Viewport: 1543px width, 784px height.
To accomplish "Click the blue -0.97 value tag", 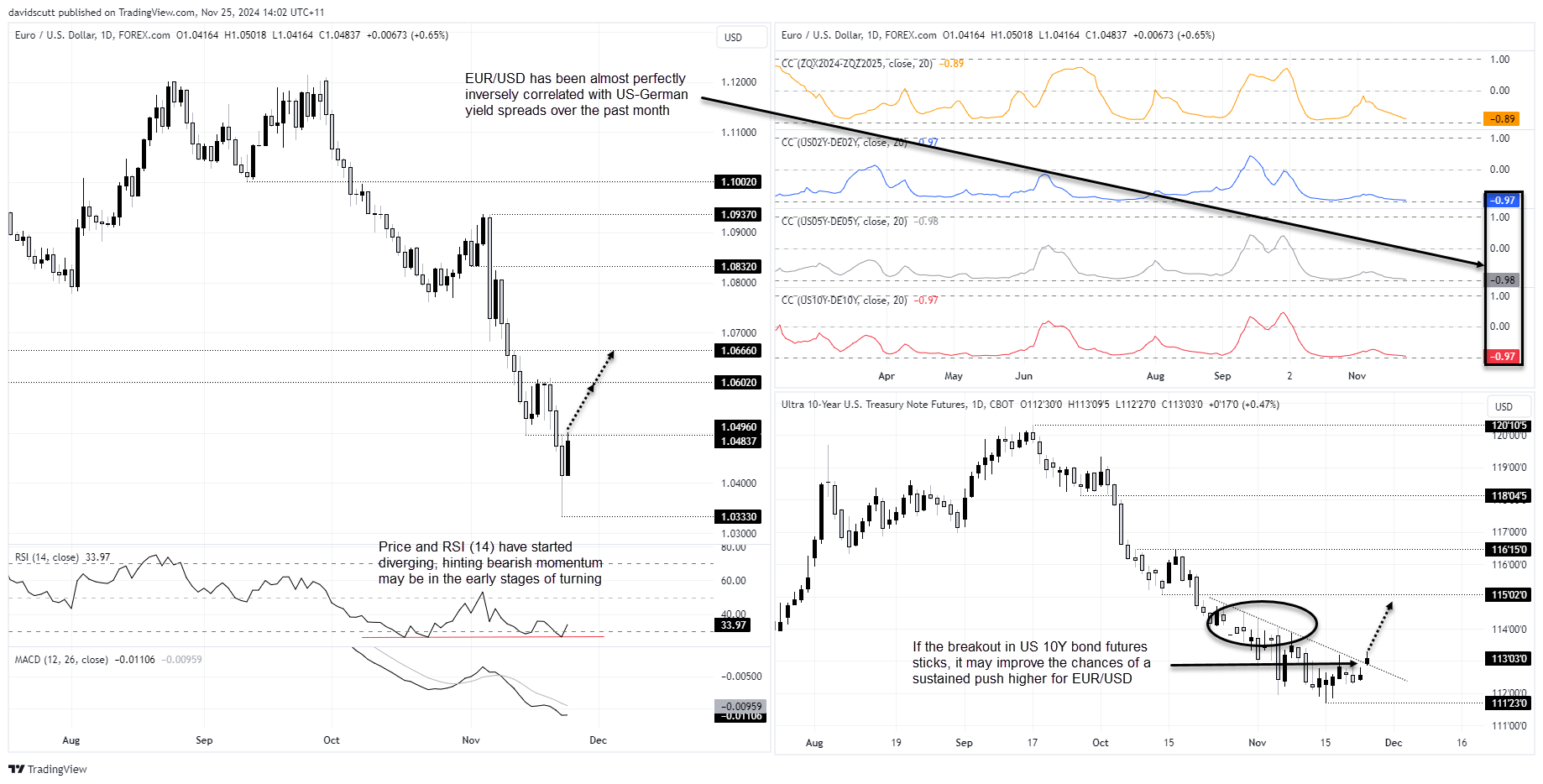I will click(x=1503, y=201).
